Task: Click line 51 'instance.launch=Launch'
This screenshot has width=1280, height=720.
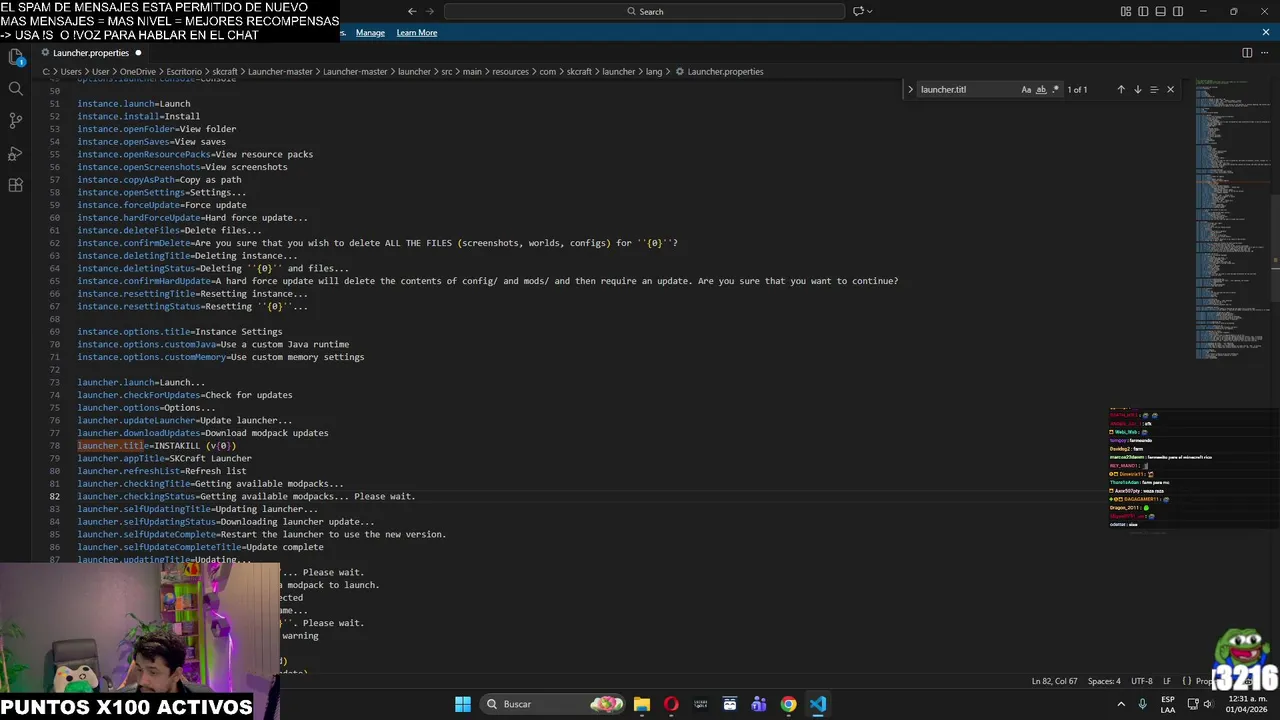Action: coord(133,104)
